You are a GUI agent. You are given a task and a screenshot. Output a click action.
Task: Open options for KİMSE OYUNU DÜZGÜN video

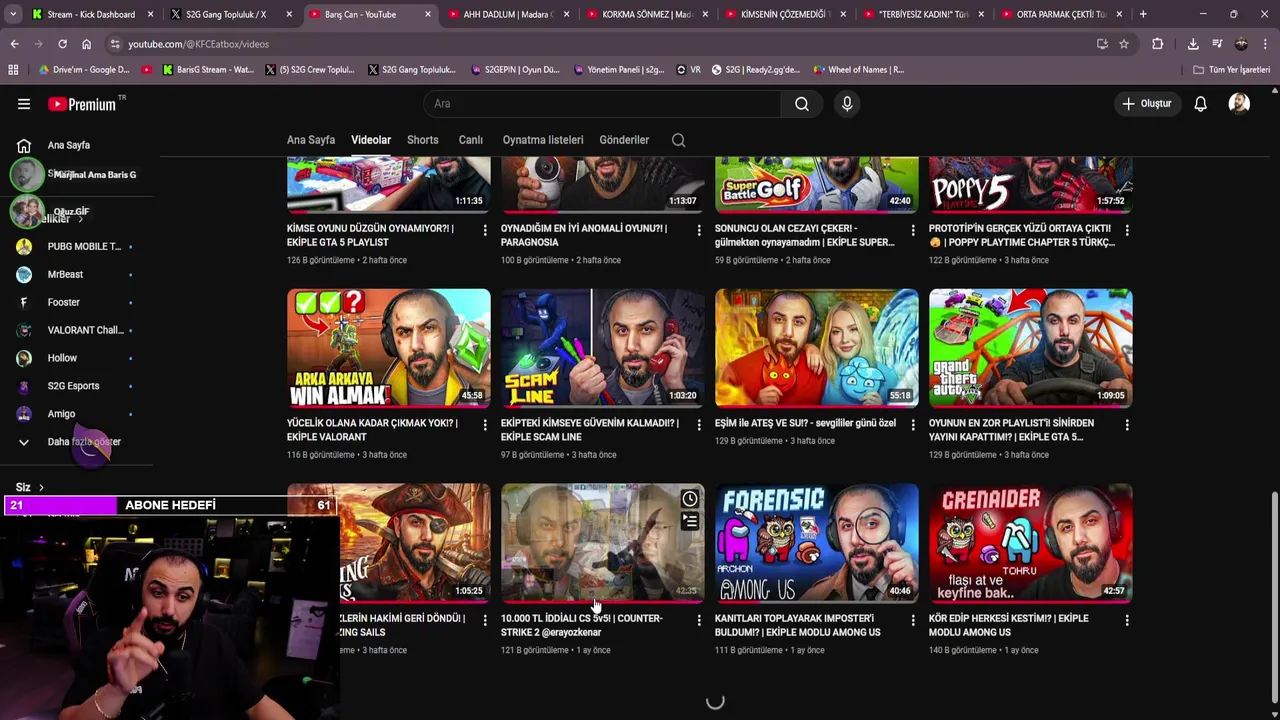click(485, 230)
